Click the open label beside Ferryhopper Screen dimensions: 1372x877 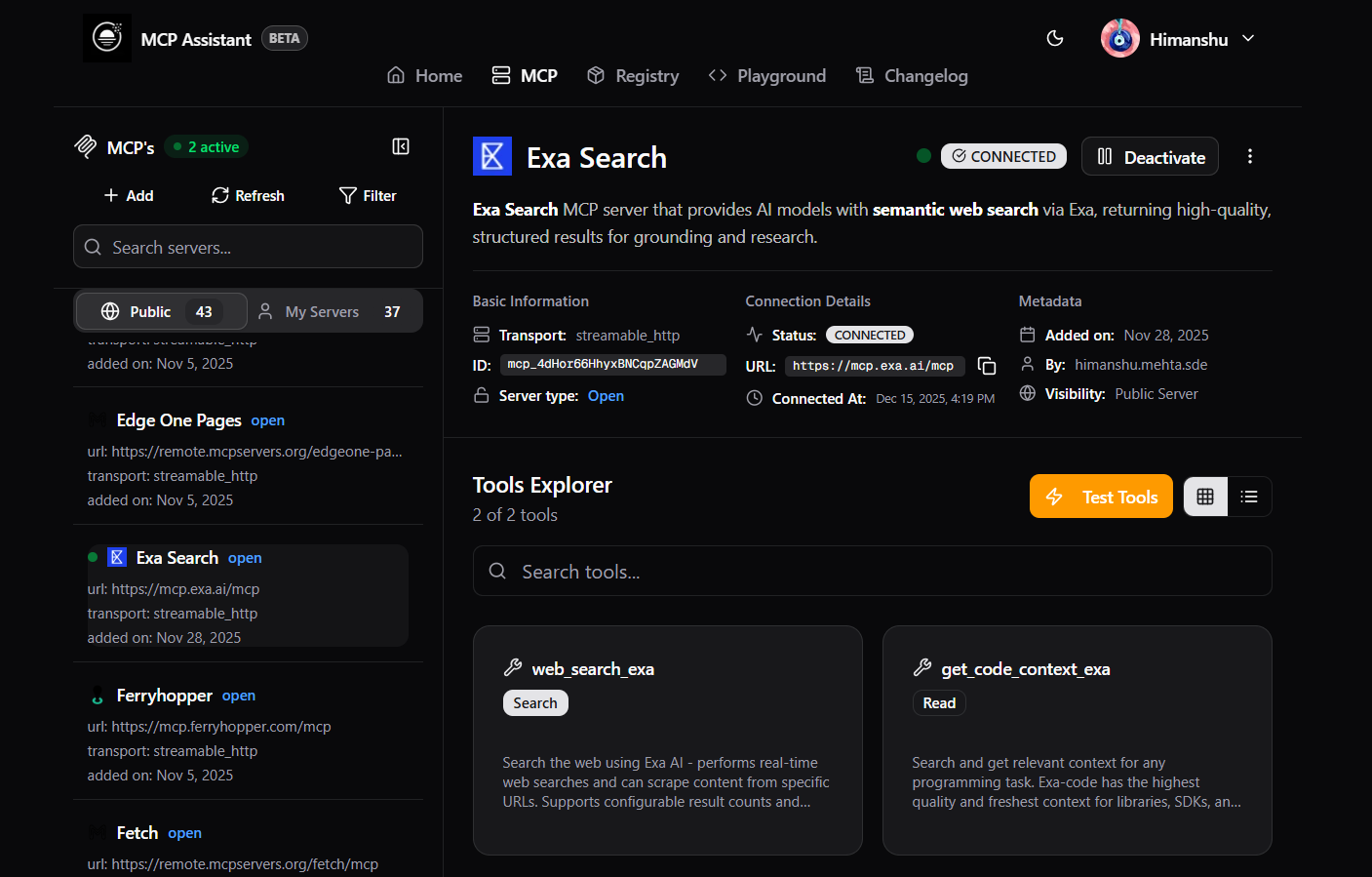tap(239, 696)
